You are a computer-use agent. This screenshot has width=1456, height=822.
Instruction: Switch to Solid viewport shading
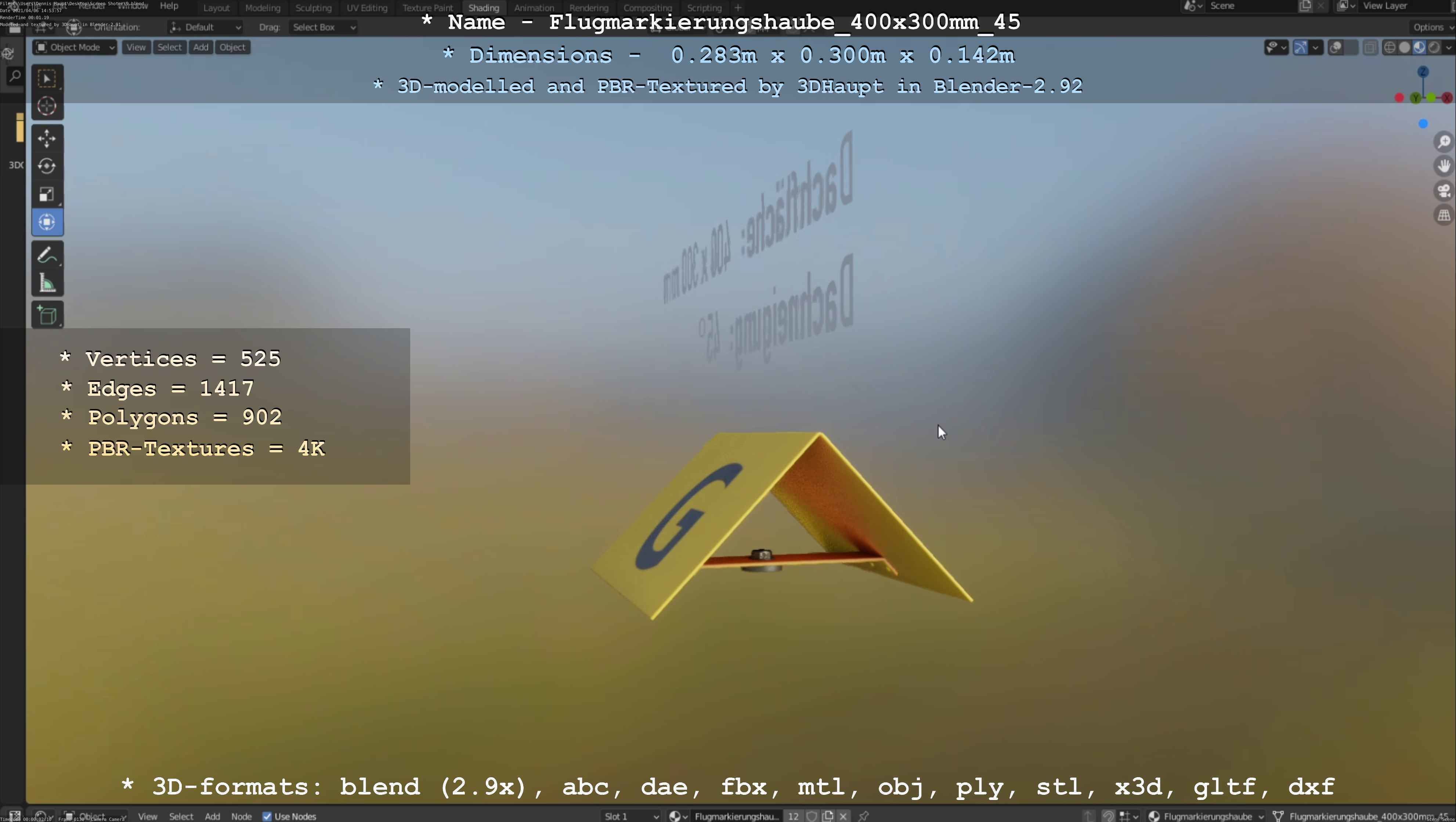point(1405,47)
